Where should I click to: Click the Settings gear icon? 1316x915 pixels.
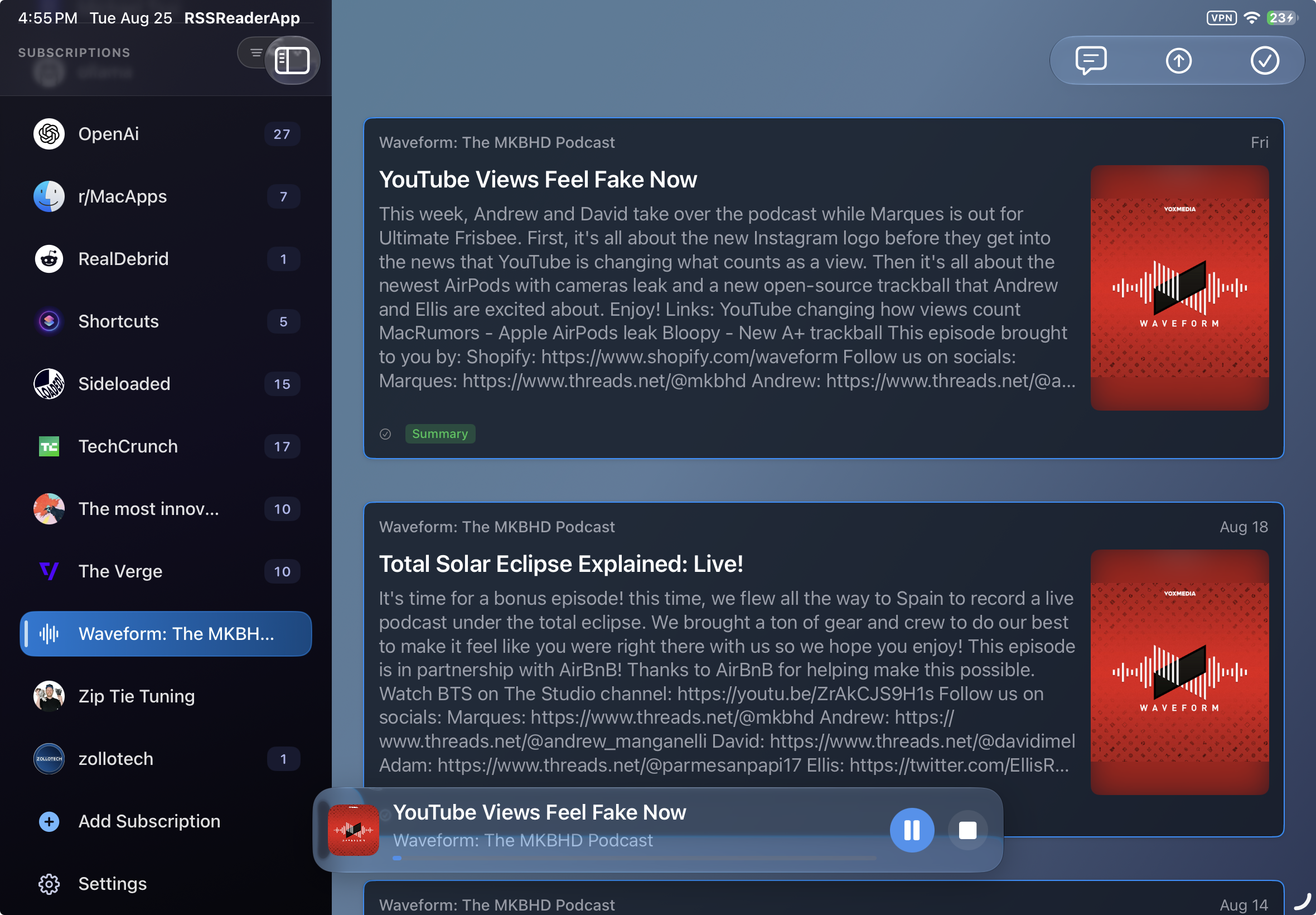49,884
